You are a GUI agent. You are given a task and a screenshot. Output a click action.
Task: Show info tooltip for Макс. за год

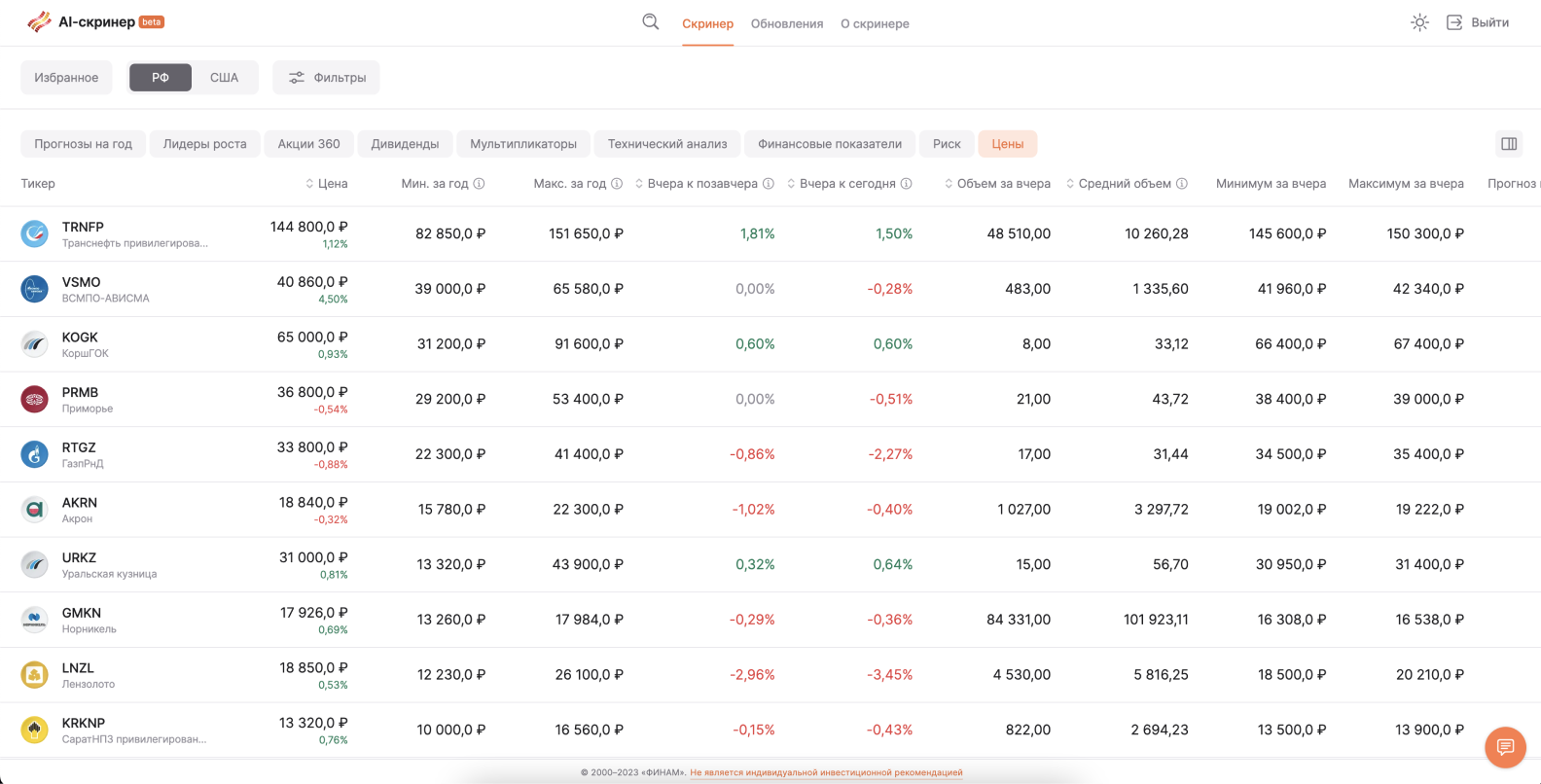[617, 184]
